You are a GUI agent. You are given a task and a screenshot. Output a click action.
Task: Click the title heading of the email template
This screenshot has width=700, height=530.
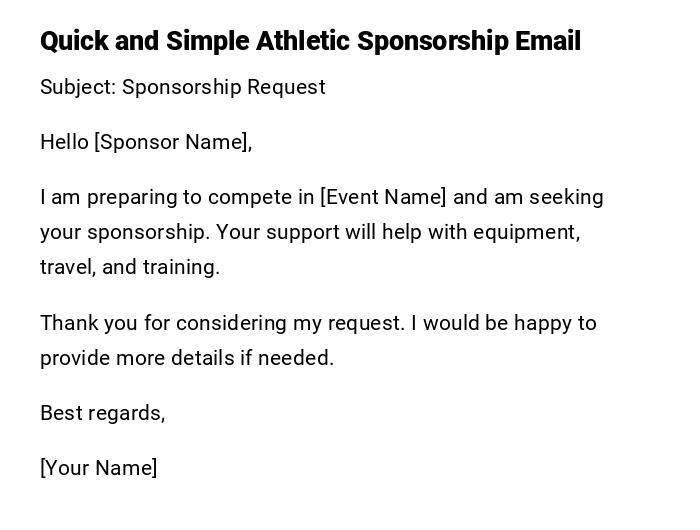pyautogui.click(x=310, y=41)
